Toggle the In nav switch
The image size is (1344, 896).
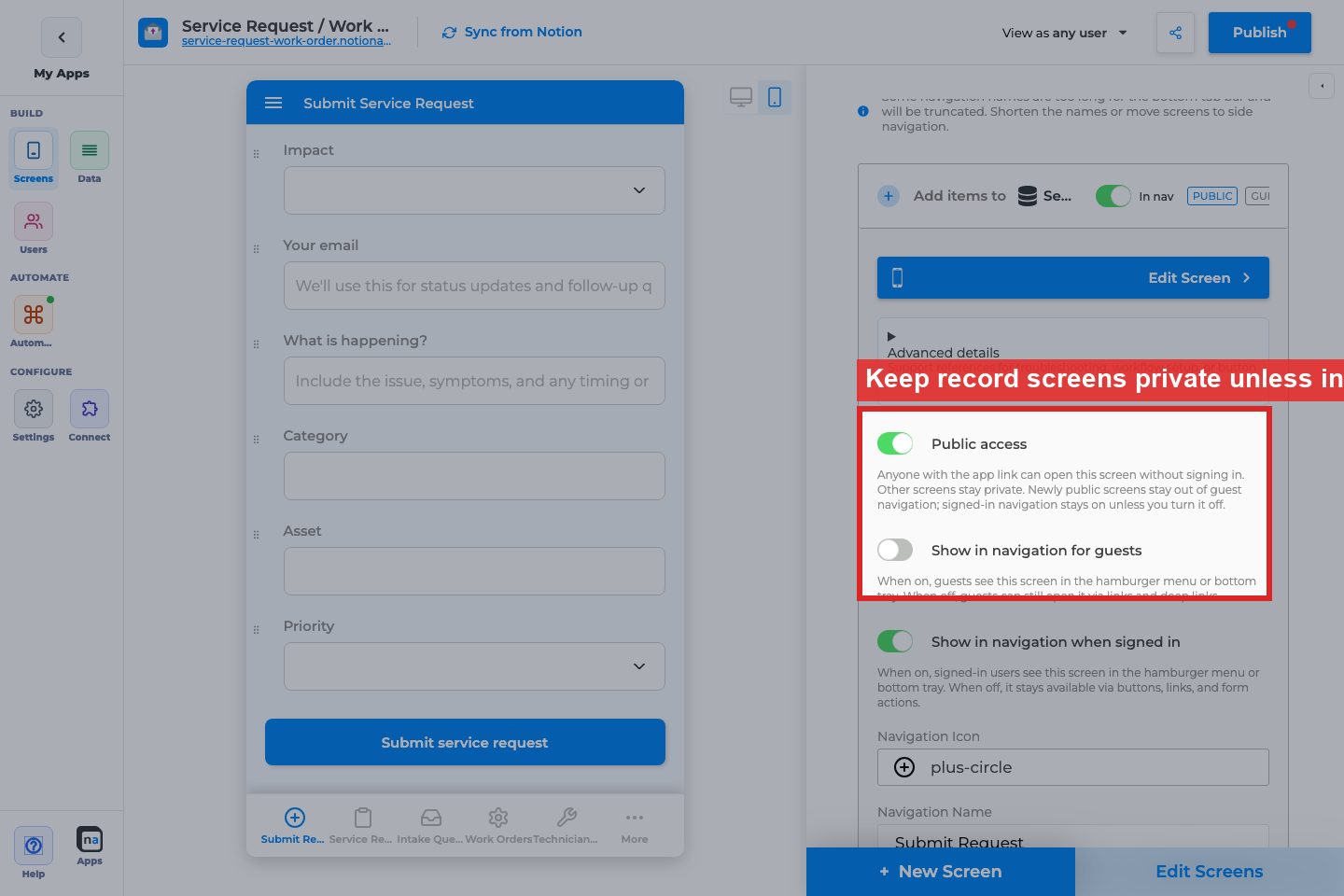(1113, 196)
